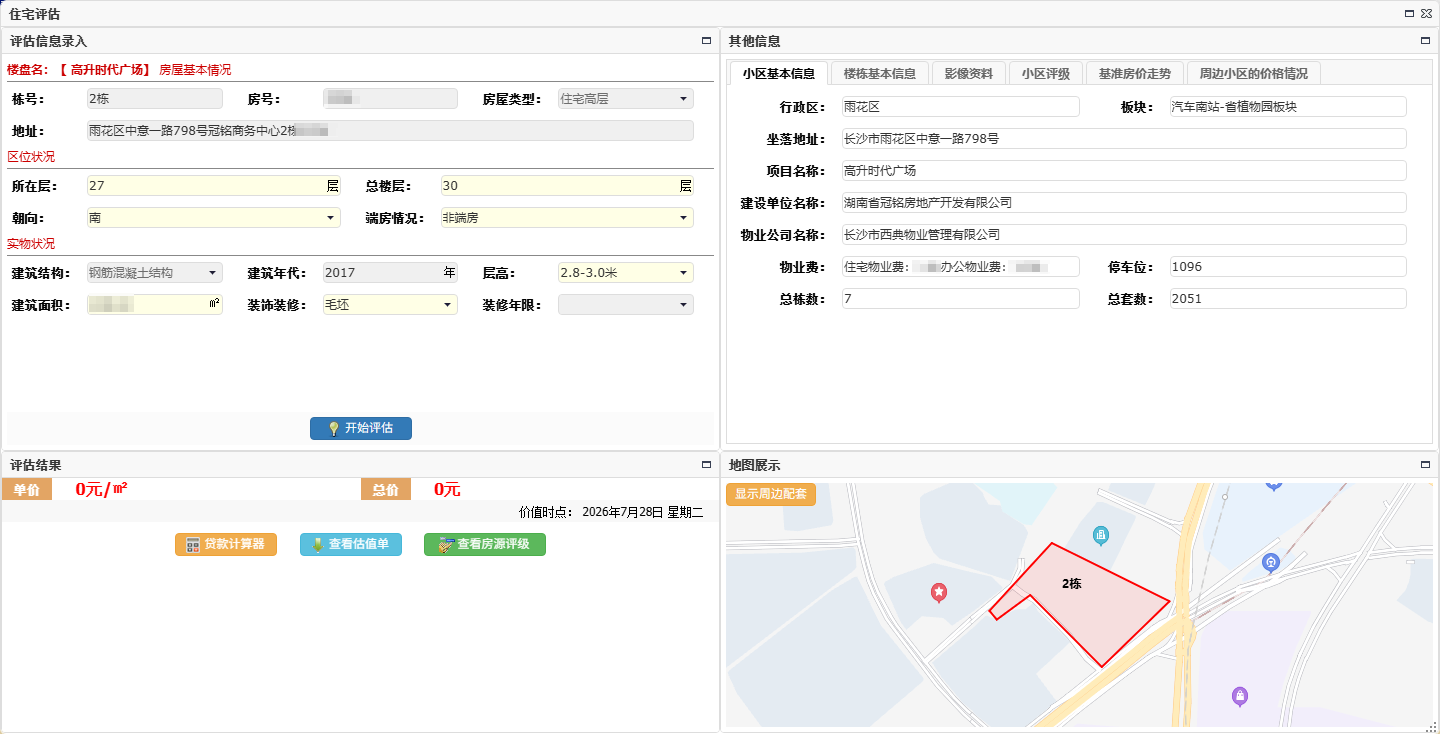
Task: Click the 行政区 field
Action: coord(961,107)
